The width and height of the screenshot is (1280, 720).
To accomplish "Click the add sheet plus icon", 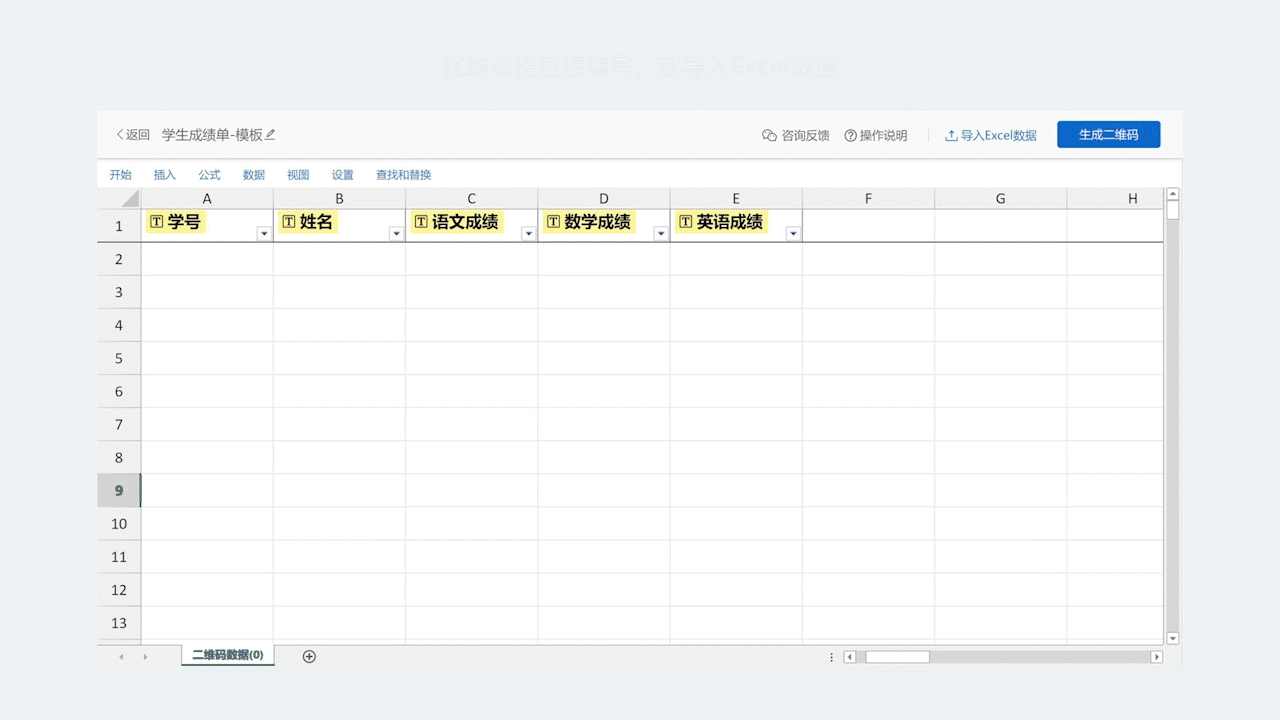I will 309,656.
